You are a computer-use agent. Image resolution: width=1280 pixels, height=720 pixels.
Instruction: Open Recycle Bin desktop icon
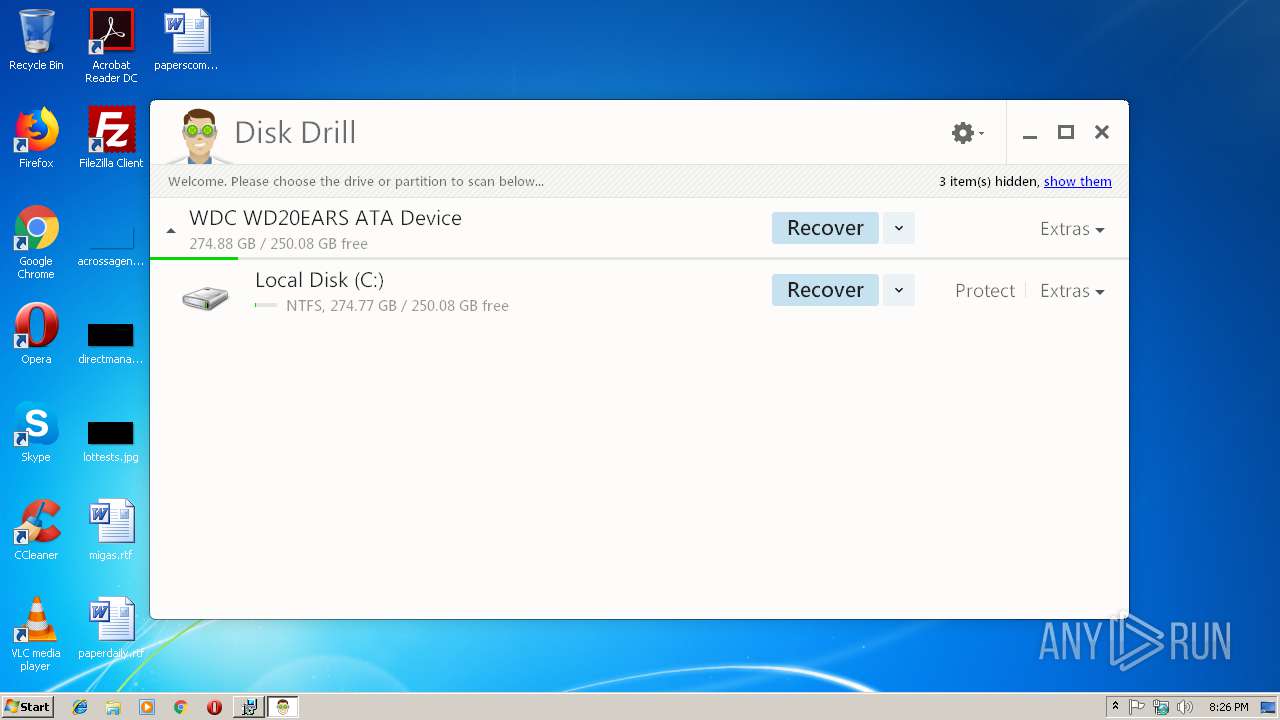point(36,40)
